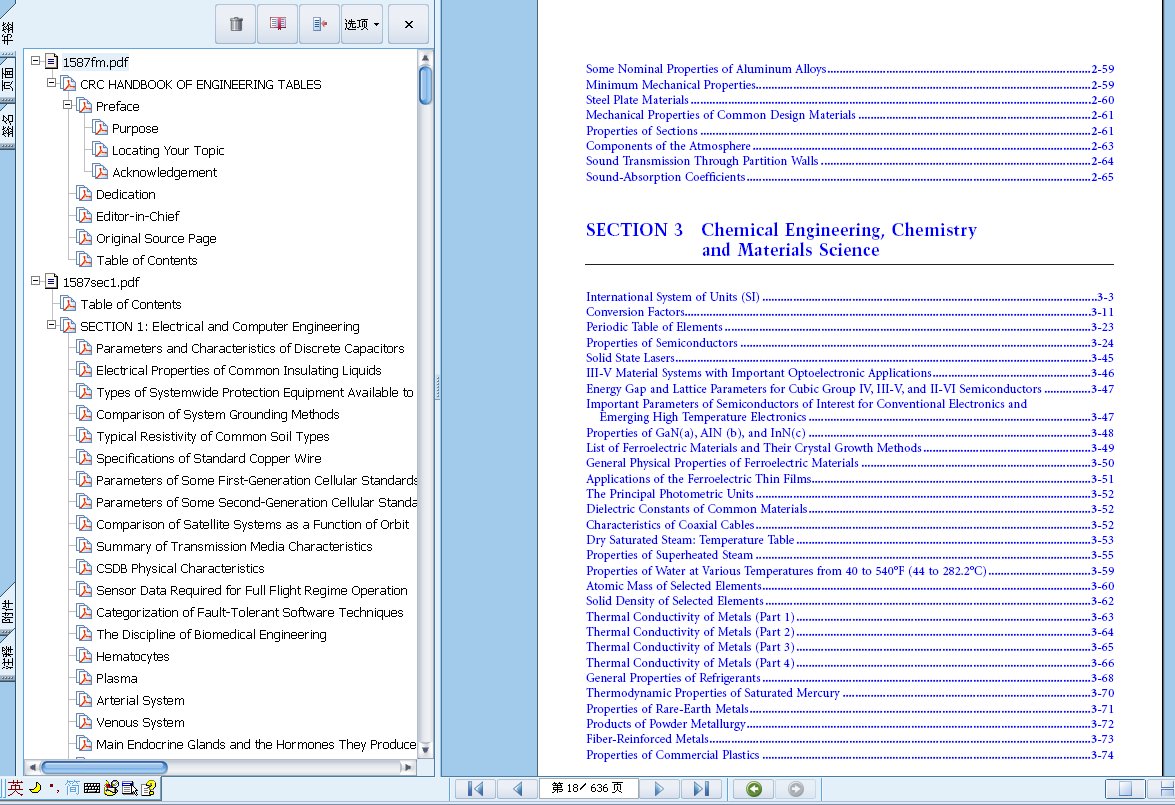Click the expand current bookmark icon

coord(320,24)
